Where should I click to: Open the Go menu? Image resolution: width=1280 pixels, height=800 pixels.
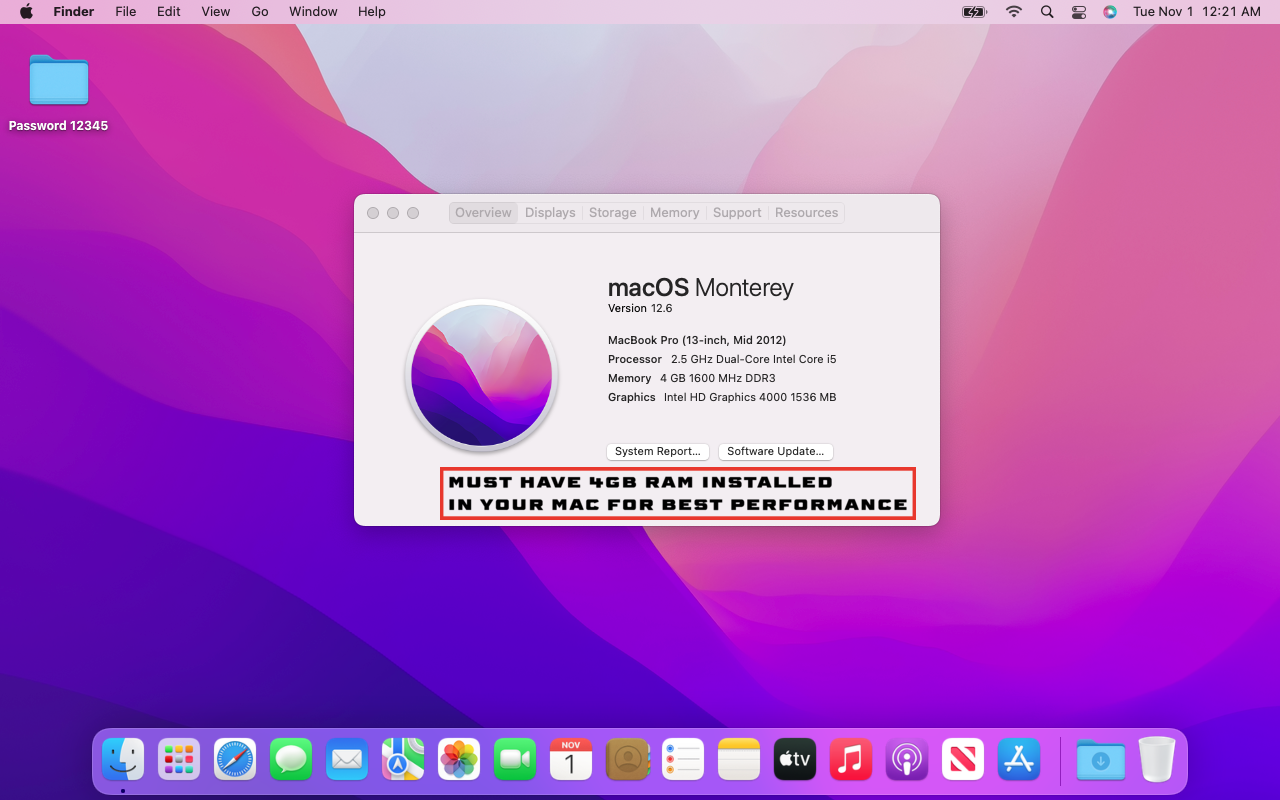[260, 12]
